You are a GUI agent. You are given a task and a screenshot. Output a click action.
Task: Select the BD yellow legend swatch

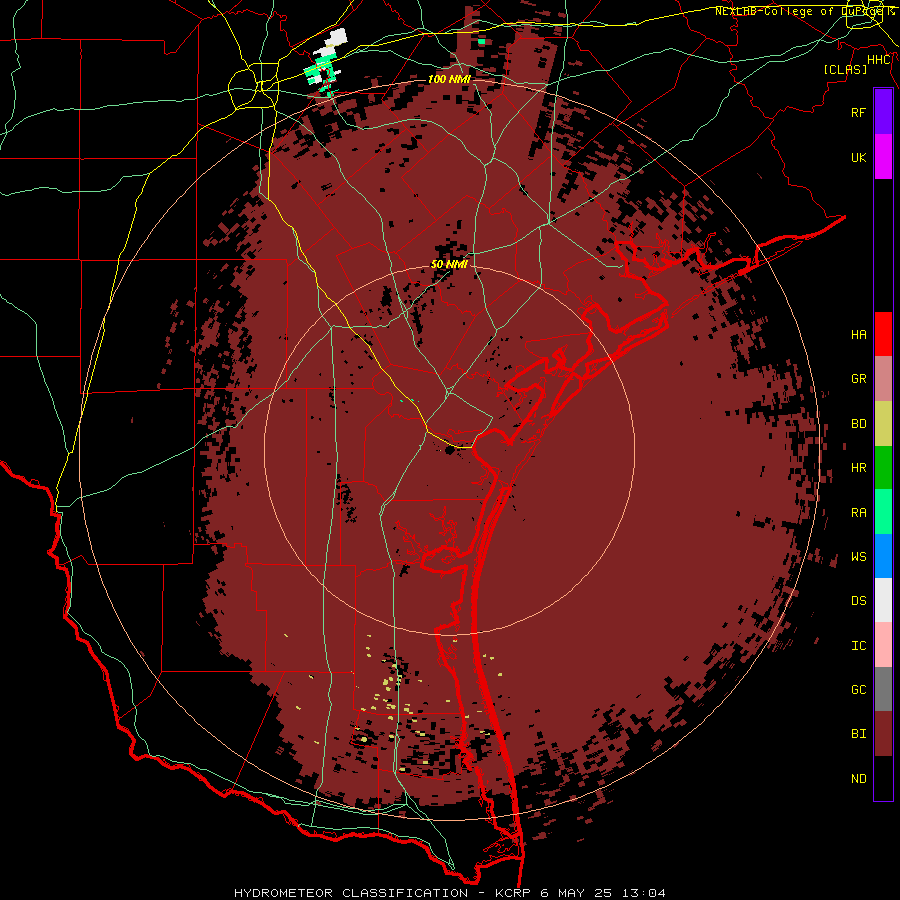[x=883, y=424]
